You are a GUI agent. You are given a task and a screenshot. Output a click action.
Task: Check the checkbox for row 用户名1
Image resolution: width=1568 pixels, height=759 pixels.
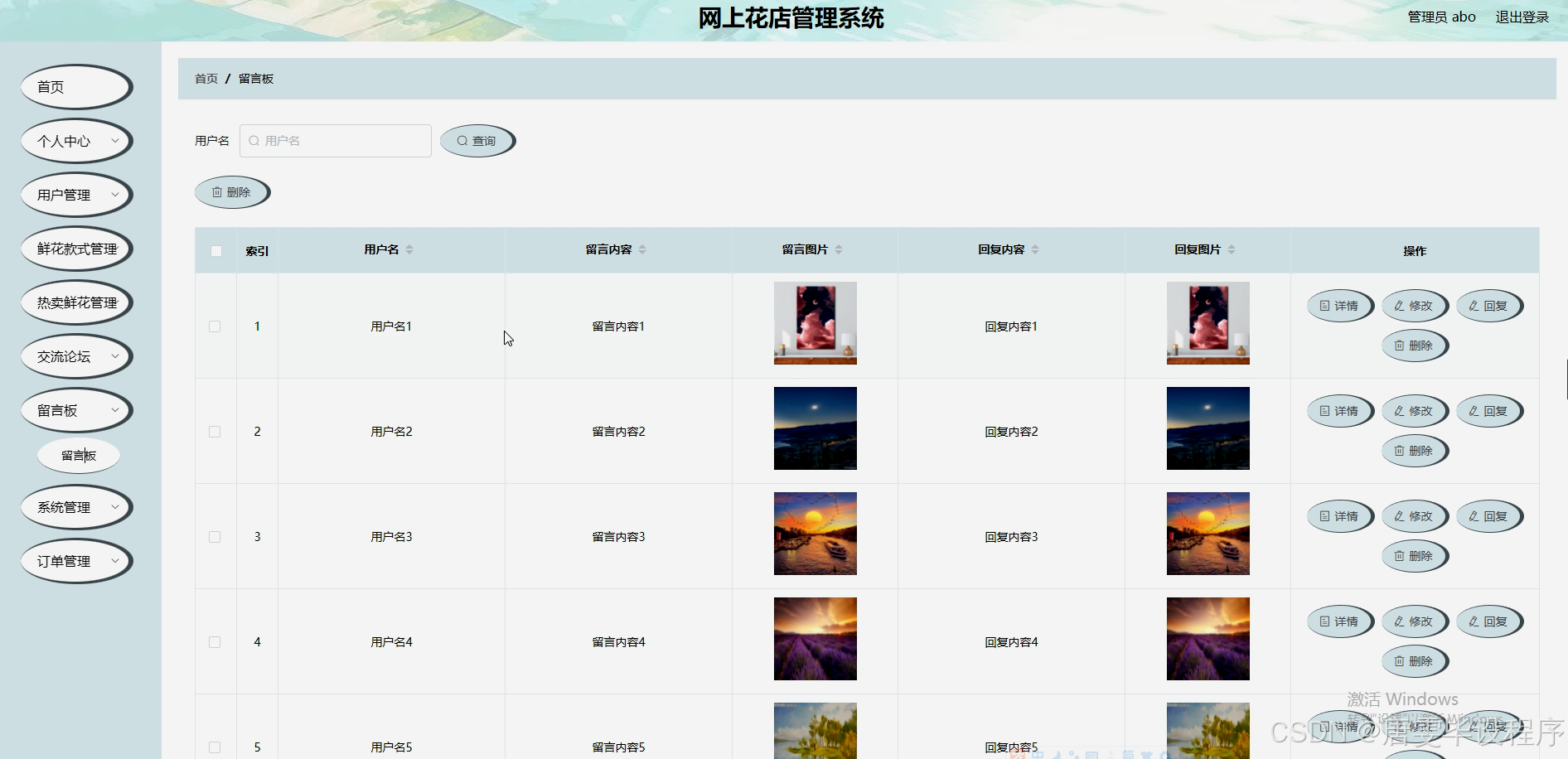click(x=215, y=326)
